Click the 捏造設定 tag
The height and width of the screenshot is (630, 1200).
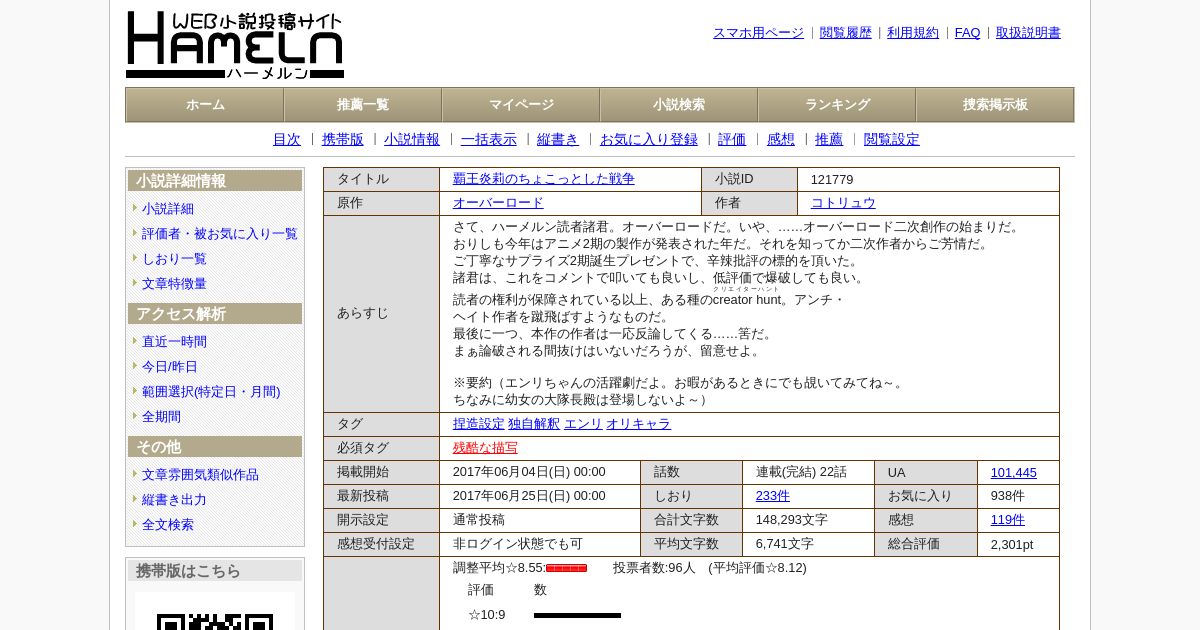point(479,424)
